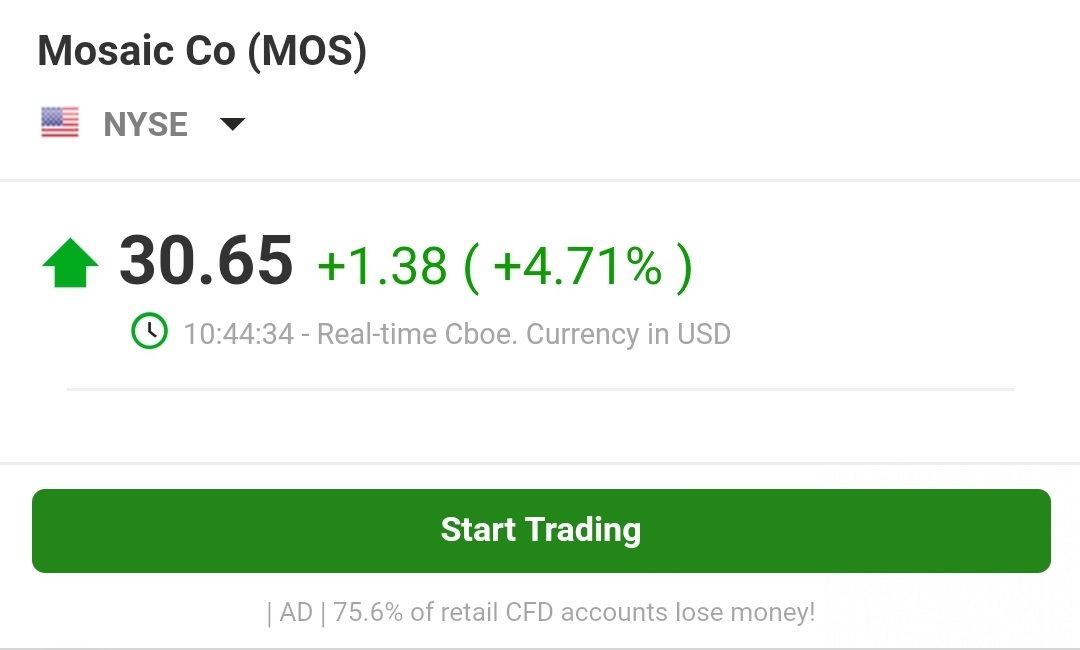Click the AD label below the button

click(296, 612)
